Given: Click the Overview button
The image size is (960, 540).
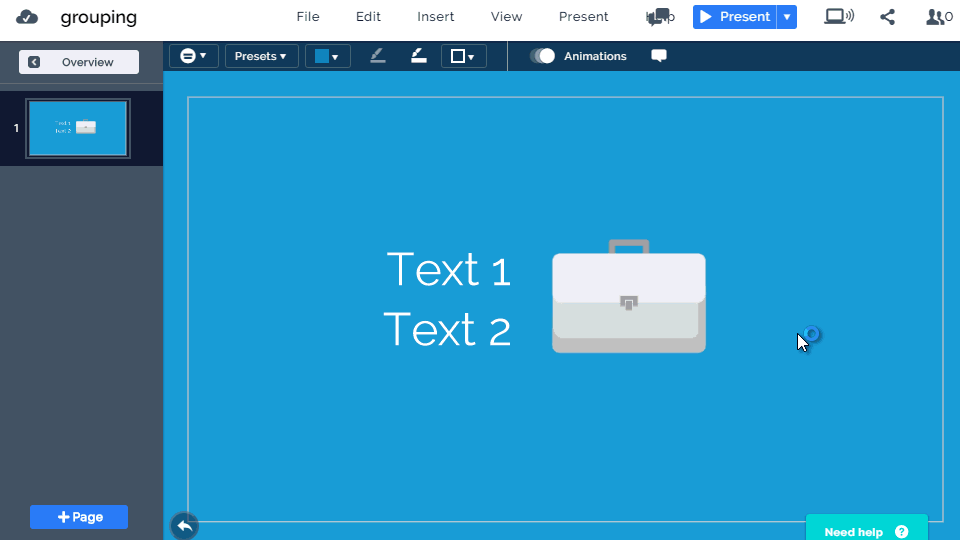Looking at the screenshot, I should pyautogui.click(x=79, y=62).
